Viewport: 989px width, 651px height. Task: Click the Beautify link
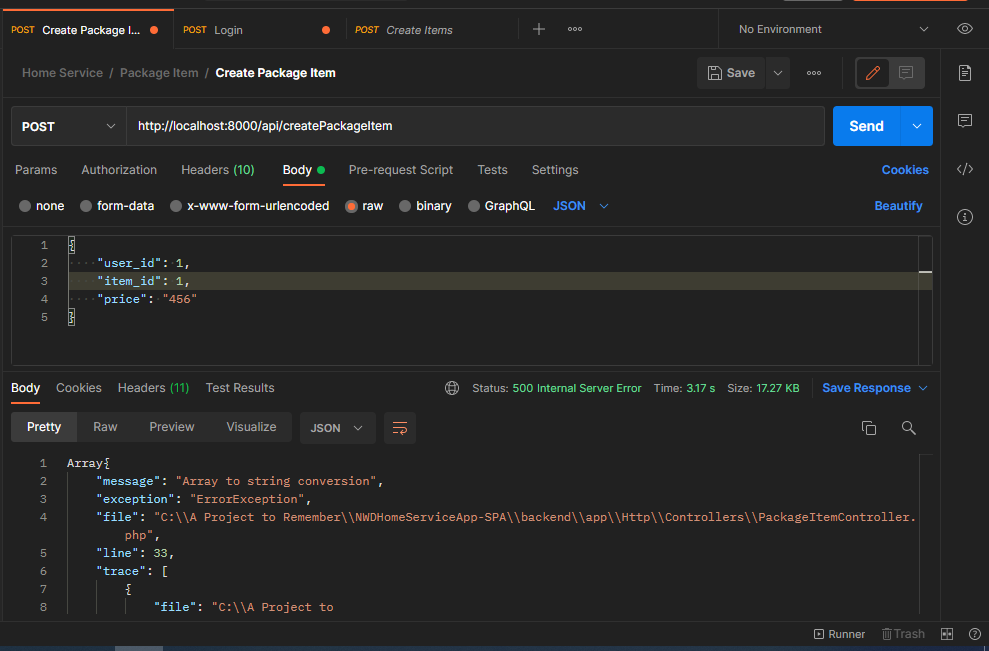tap(898, 206)
